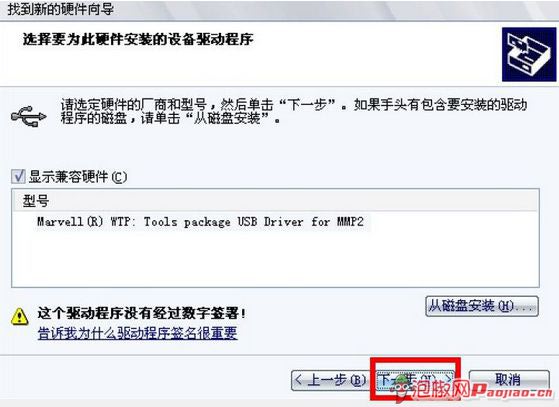Toggle the 显示兼容硬件 checkbox
559x407 pixels.
coord(18,176)
